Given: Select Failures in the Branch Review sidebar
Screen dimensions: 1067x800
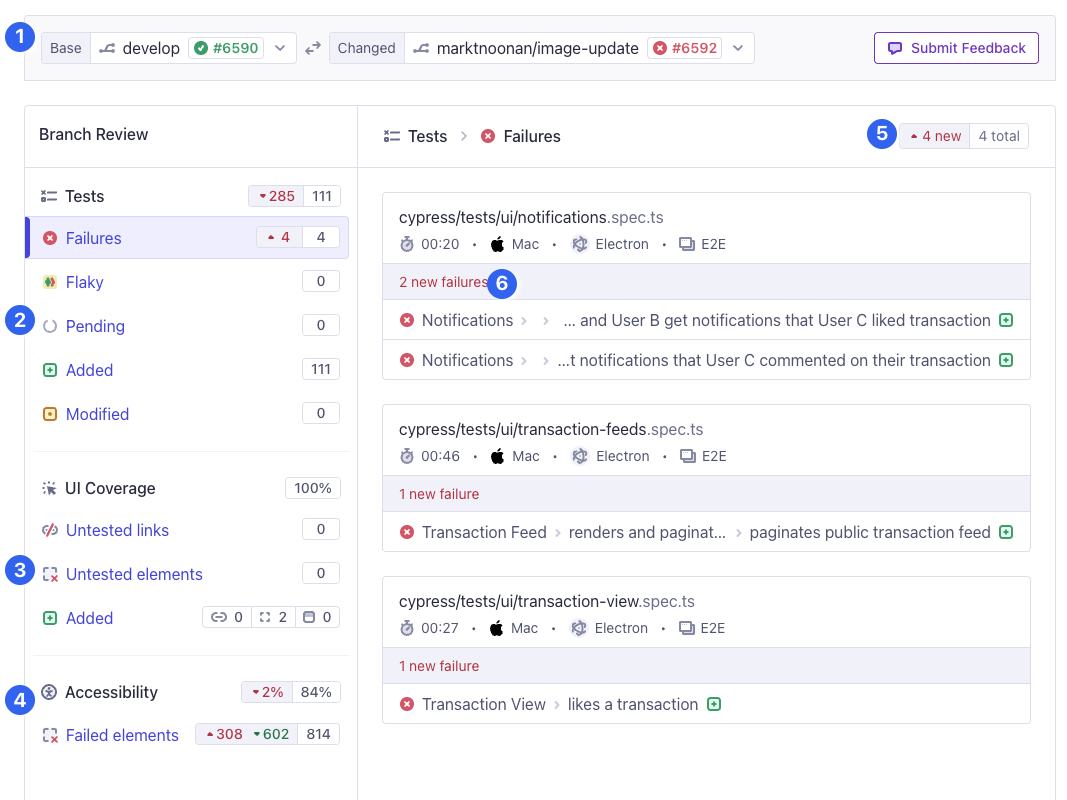Looking at the screenshot, I should pos(93,238).
